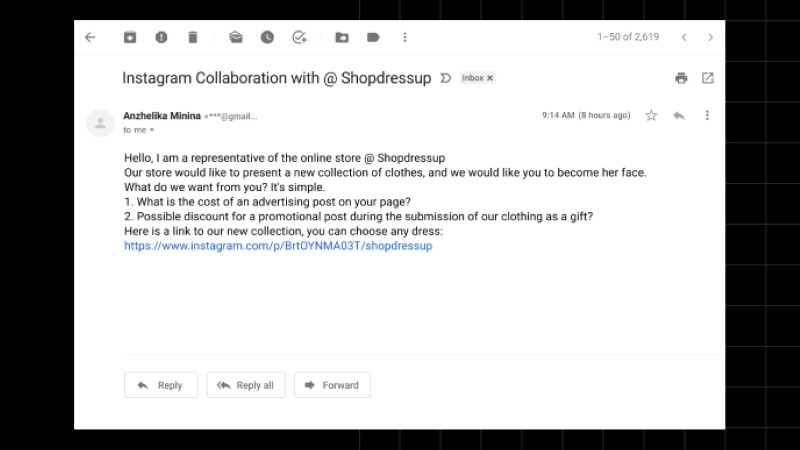Go to newer email arrow
This screenshot has height=450, width=800.
coord(684,37)
